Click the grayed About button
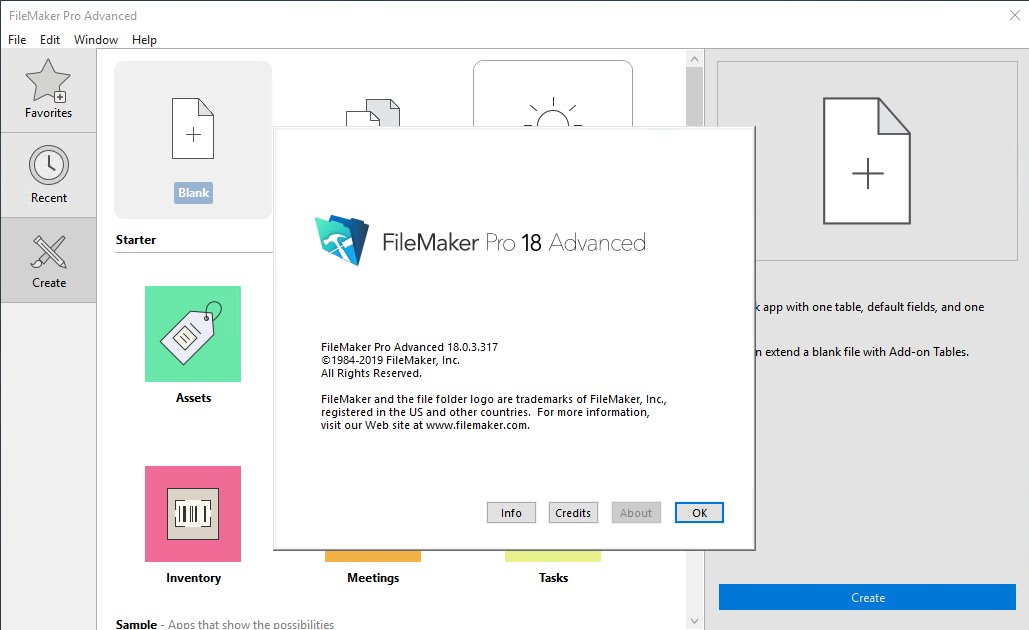1029x630 pixels. pyautogui.click(x=636, y=513)
